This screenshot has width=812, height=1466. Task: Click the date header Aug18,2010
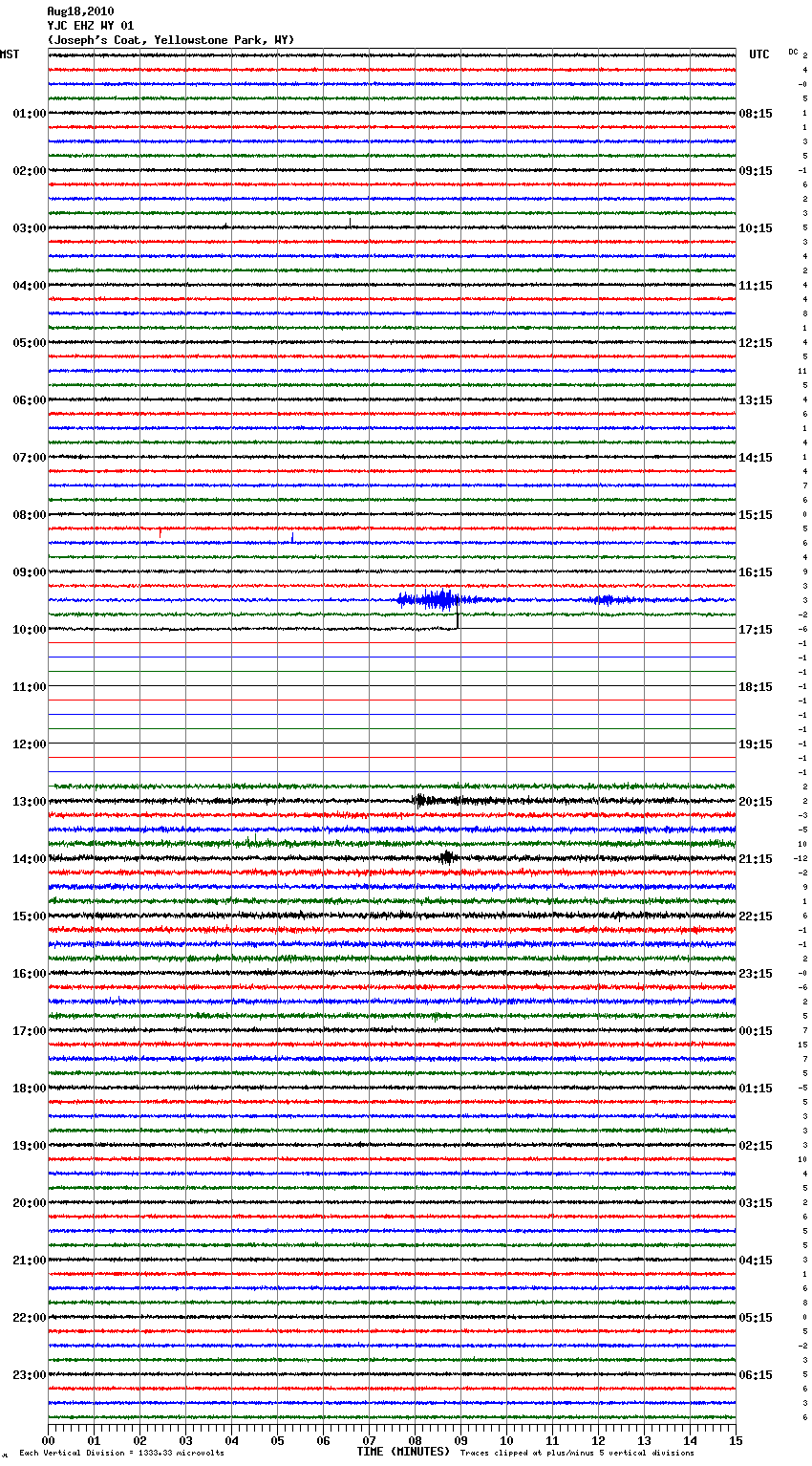click(x=80, y=11)
